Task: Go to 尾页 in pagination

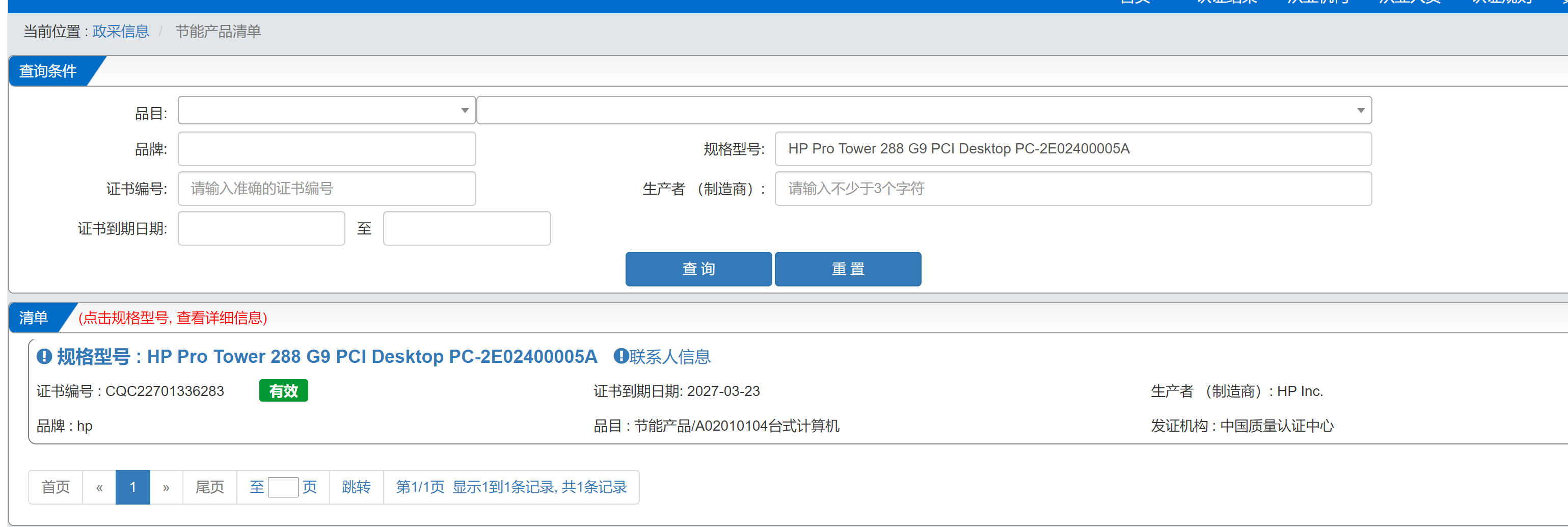Action: pos(209,487)
